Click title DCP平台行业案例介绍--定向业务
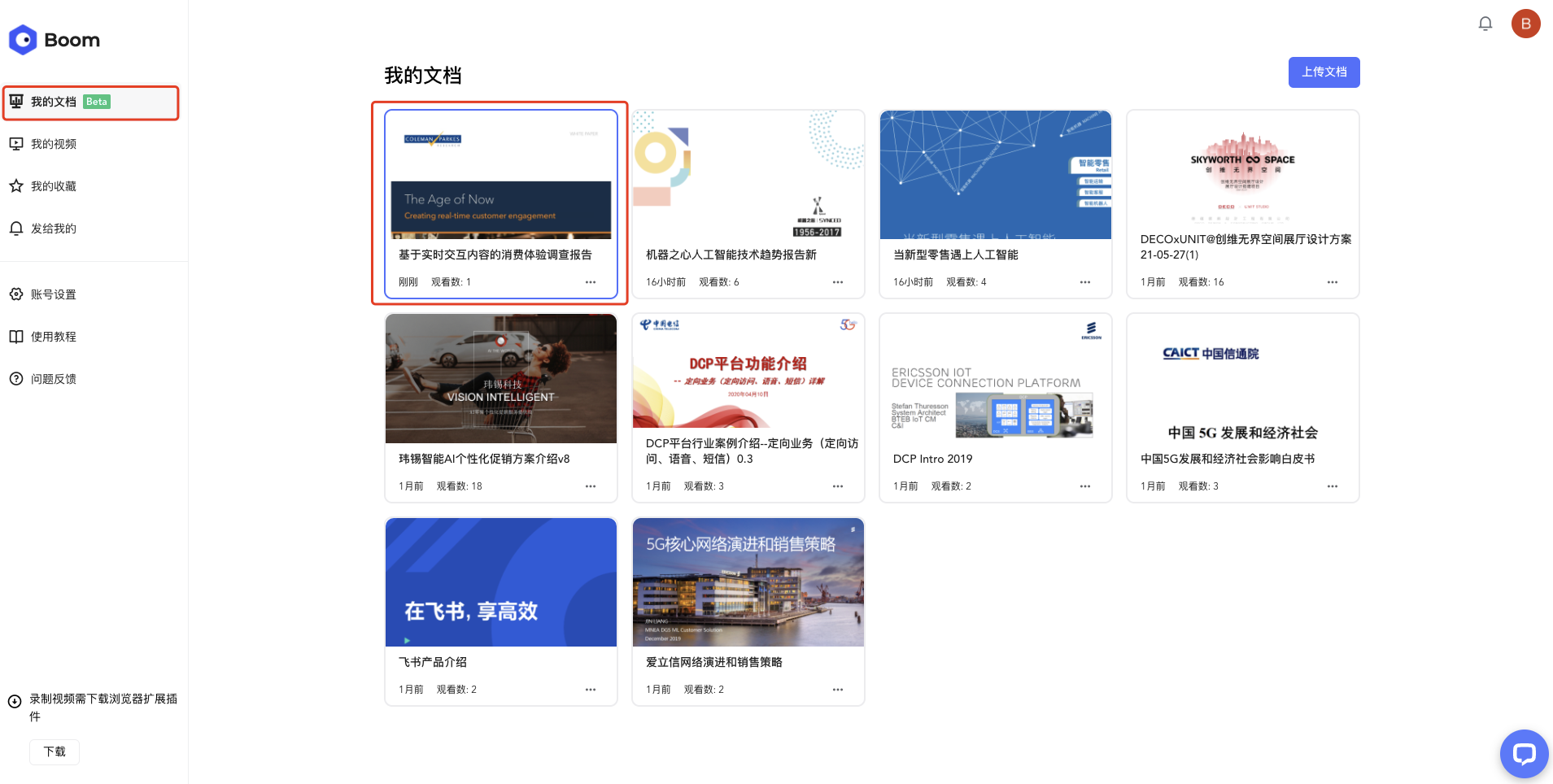1553x784 pixels. (753, 451)
